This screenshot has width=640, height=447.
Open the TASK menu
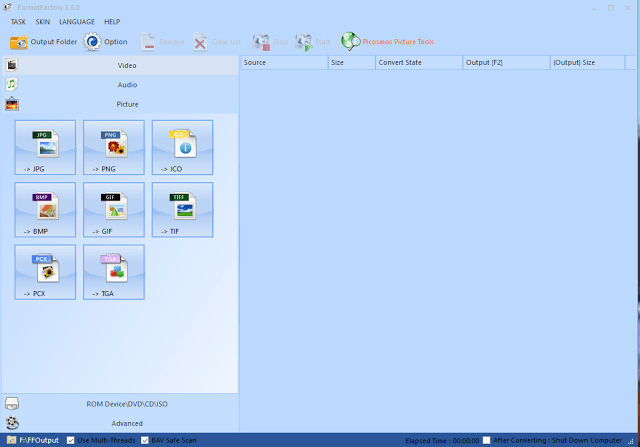(18, 22)
